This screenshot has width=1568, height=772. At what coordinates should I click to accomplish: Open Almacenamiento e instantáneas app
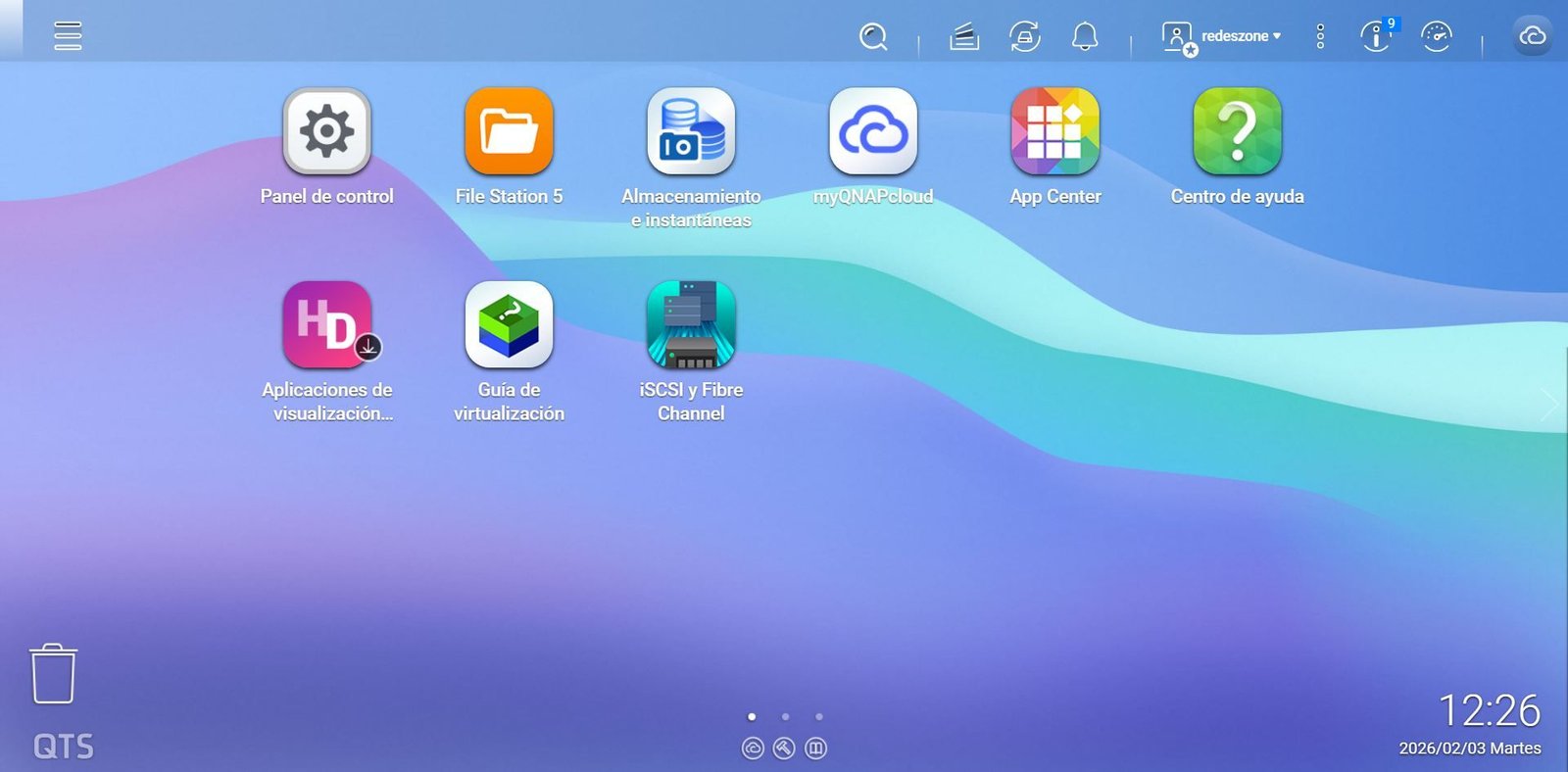point(691,131)
